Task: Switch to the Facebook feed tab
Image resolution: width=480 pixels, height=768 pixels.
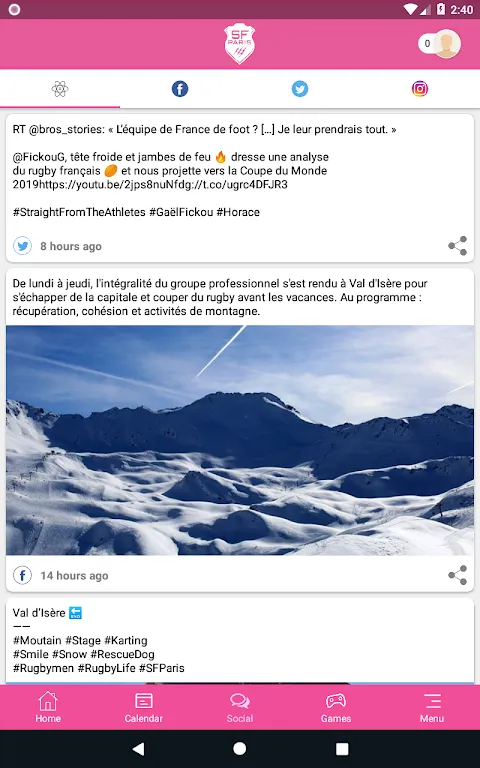Action: coord(180,89)
